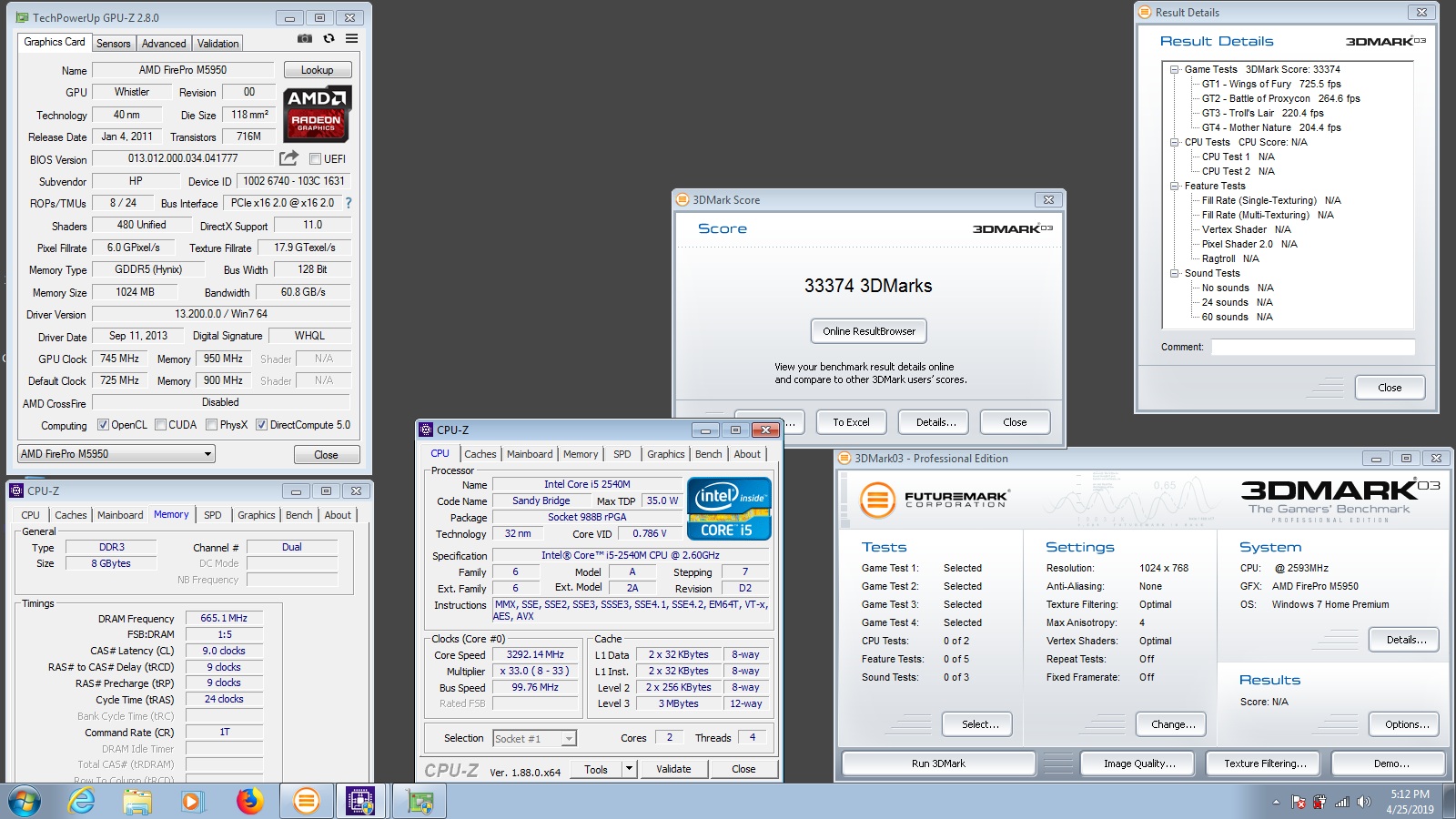Click BIOS version share/export icon

(288, 158)
